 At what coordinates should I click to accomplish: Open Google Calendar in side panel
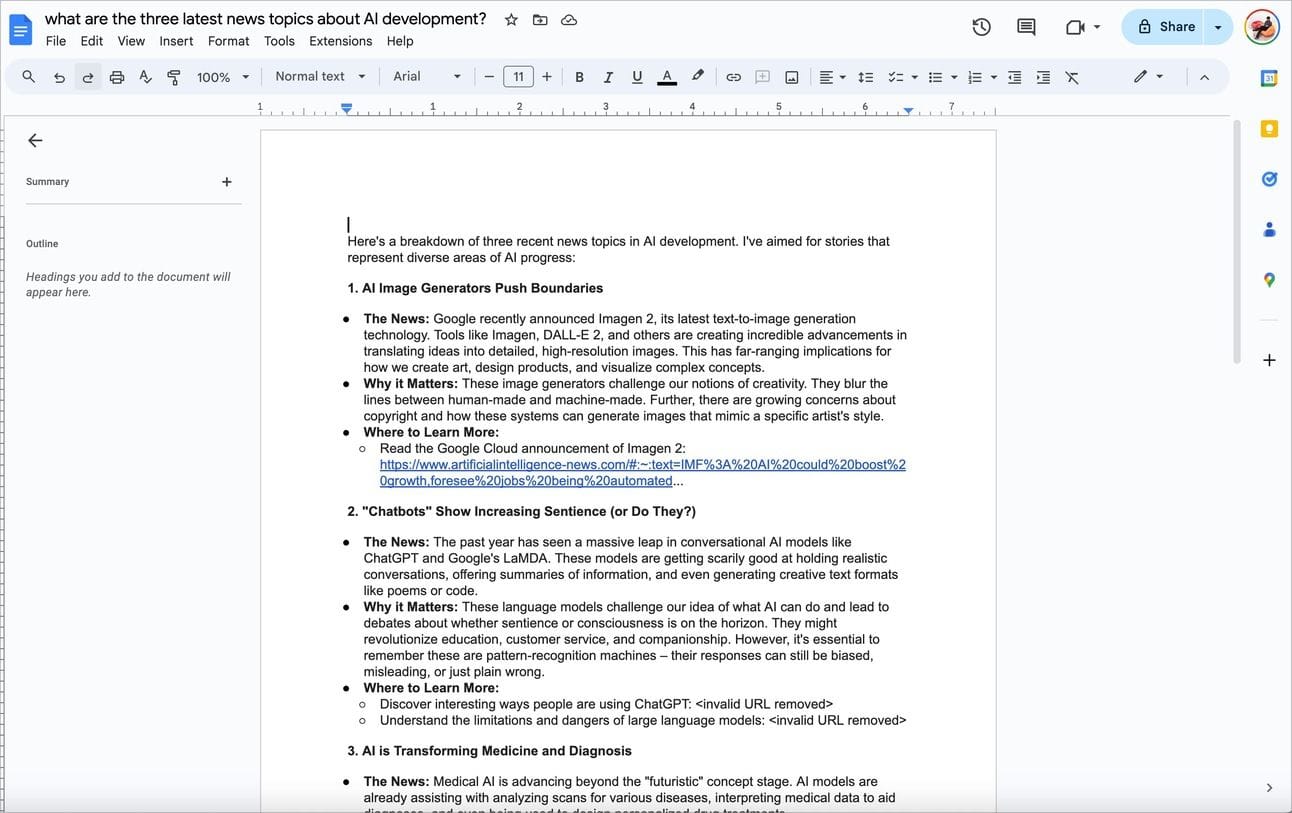tap(1269, 78)
